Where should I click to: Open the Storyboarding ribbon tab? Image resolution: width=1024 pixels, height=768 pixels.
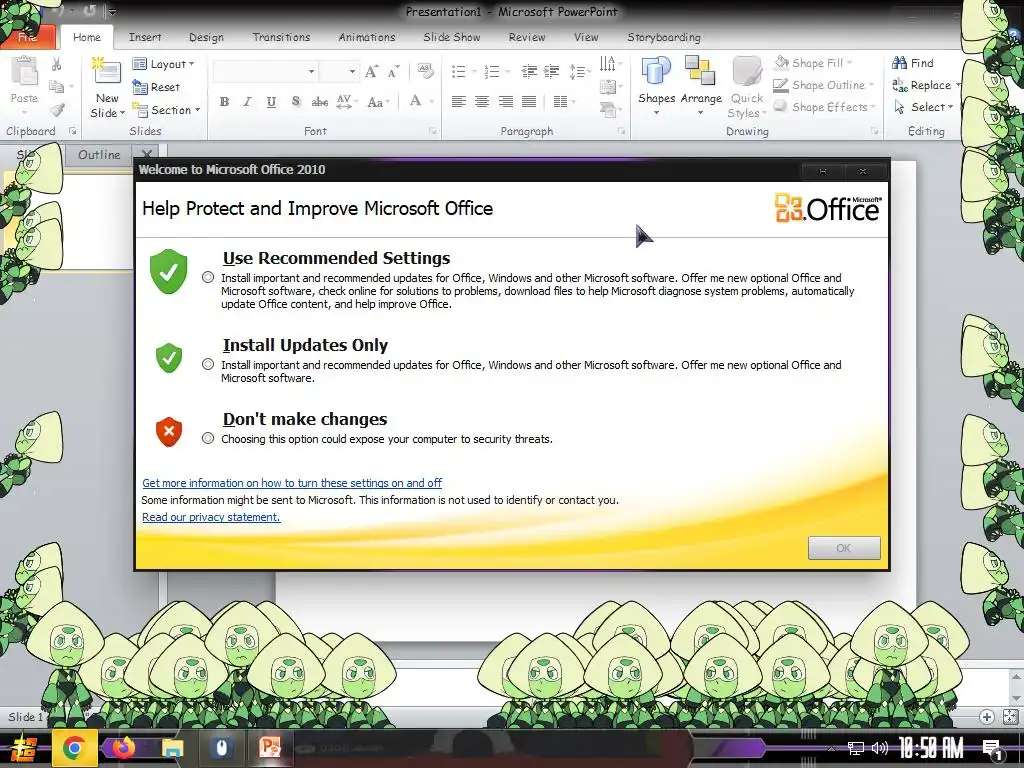click(664, 37)
